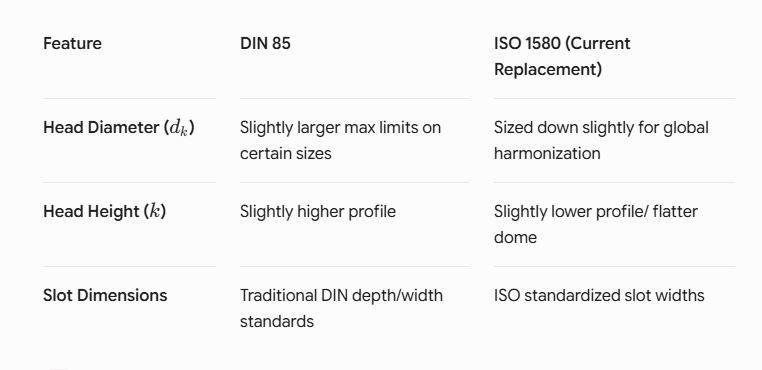Click the ISO 1580 (Current Replacement) header
762x370 pixels.
pyautogui.click(x=562, y=56)
